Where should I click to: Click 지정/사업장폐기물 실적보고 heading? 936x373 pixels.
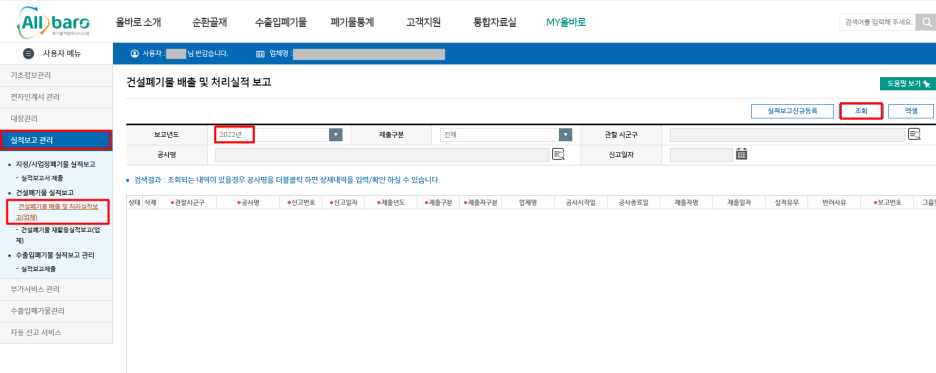[x=55, y=164]
